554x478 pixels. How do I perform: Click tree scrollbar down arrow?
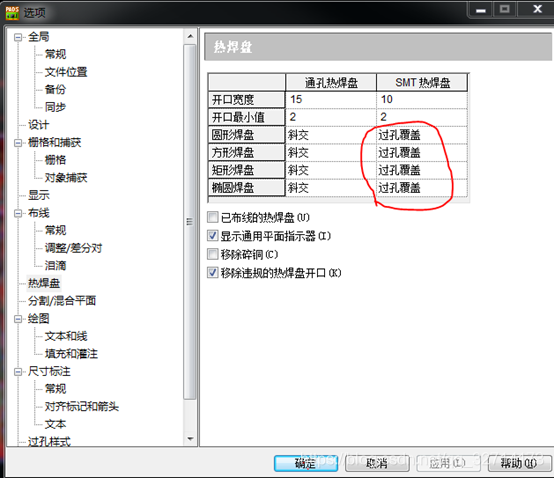pos(190,439)
